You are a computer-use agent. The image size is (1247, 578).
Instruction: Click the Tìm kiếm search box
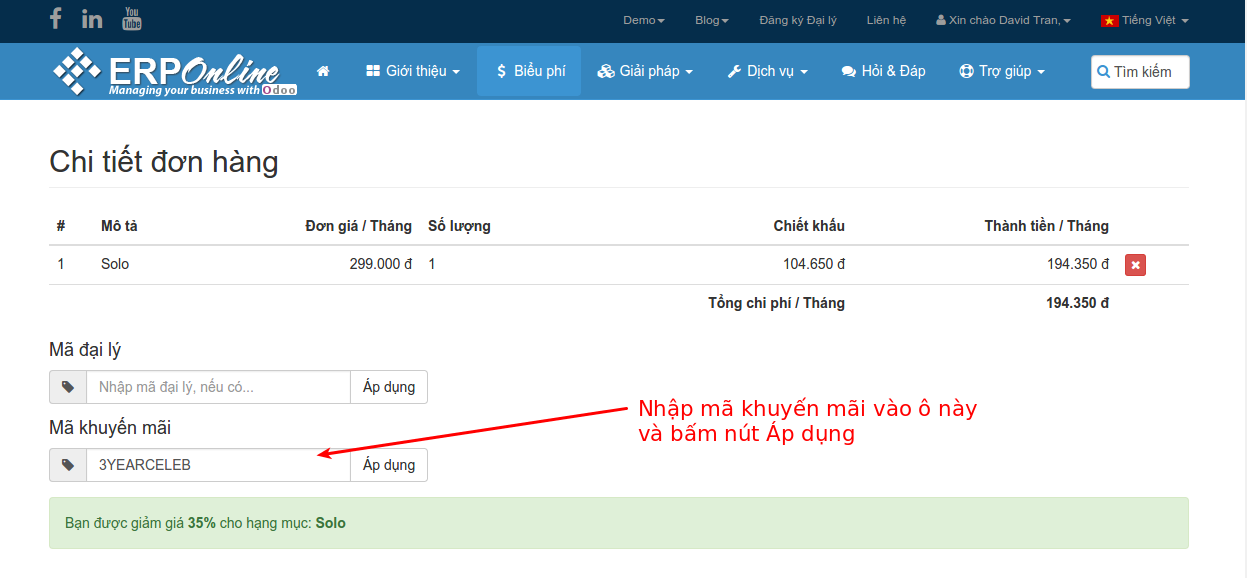point(1140,72)
